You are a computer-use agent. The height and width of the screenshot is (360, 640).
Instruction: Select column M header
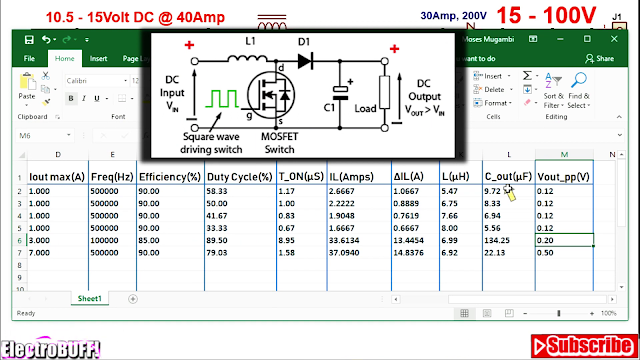tap(564, 154)
